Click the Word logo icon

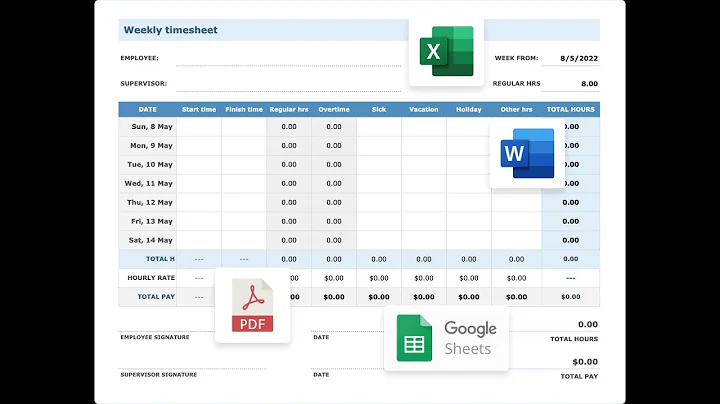point(527,153)
